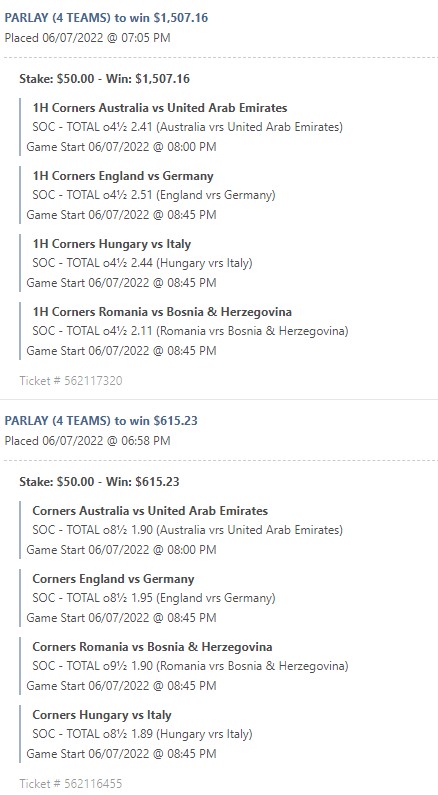Click Stake $50.00 Win $615.23 line
The image size is (438, 795).
[99, 482]
